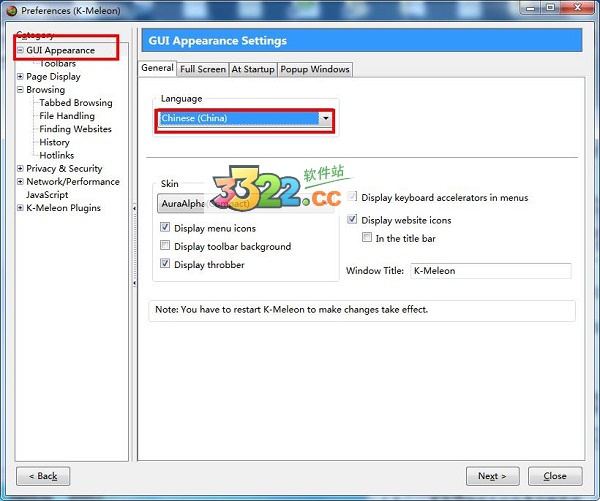Screen dimensions: 600x501
Task: Click the lower arrow on the pane splitter
Action: tap(134, 283)
